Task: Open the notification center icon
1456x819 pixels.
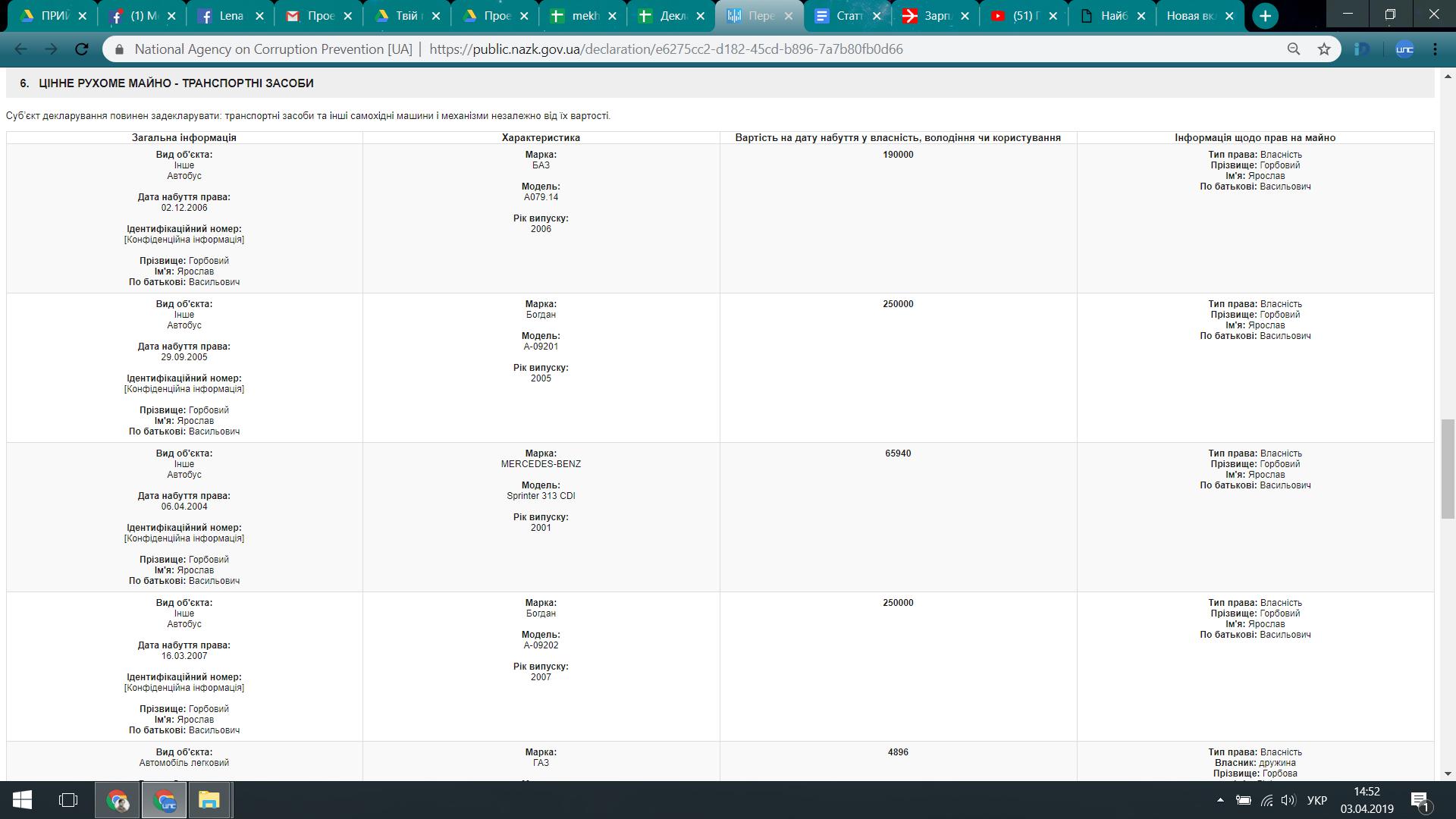Action: [x=1420, y=800]
